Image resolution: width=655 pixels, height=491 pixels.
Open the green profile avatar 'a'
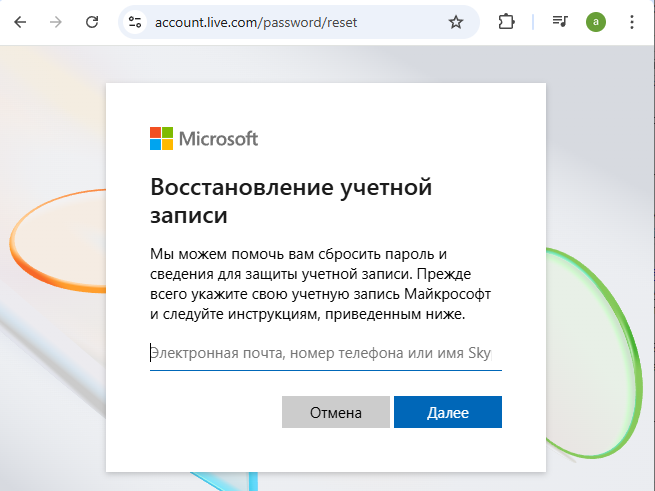click(596, 22)
